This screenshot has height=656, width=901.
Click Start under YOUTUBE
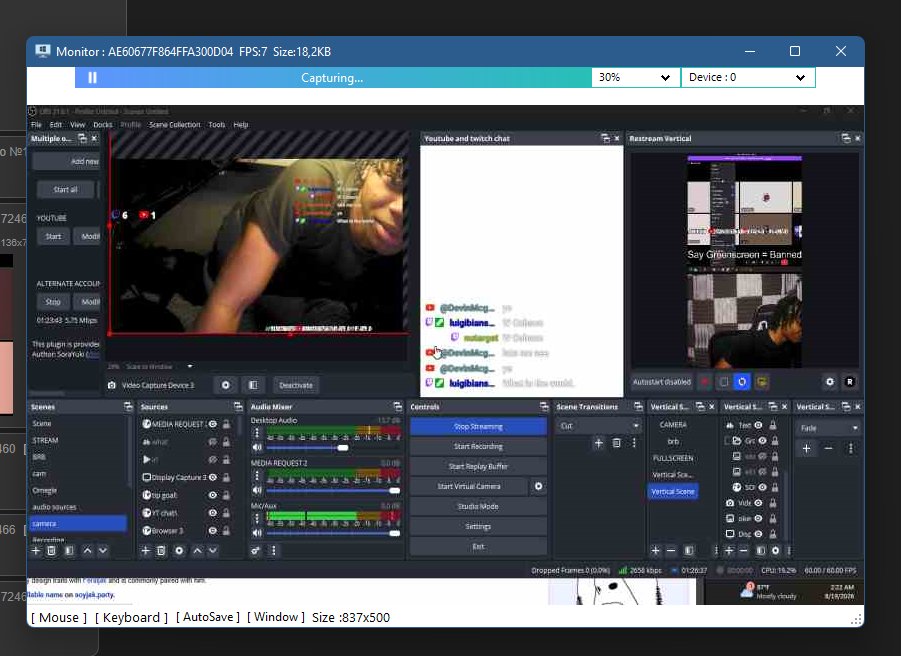53,237
